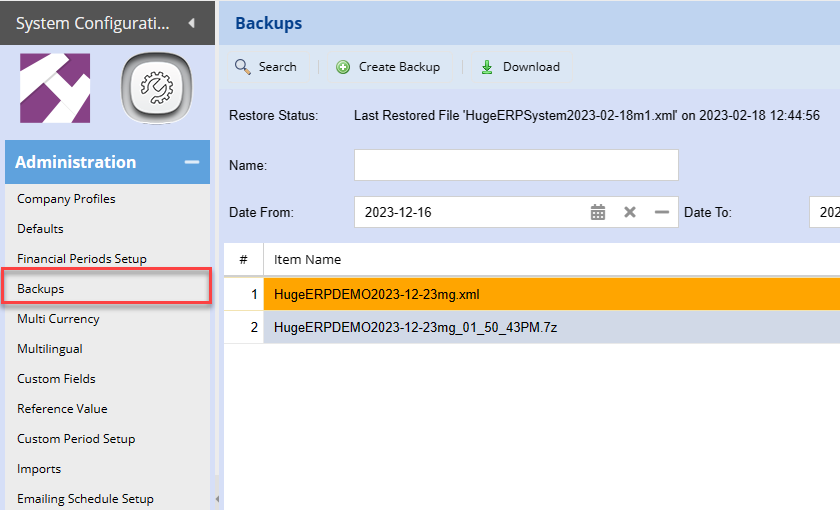The image size is (840, 510).
Task: Click the Search magnifier icon
Action: 242,67
